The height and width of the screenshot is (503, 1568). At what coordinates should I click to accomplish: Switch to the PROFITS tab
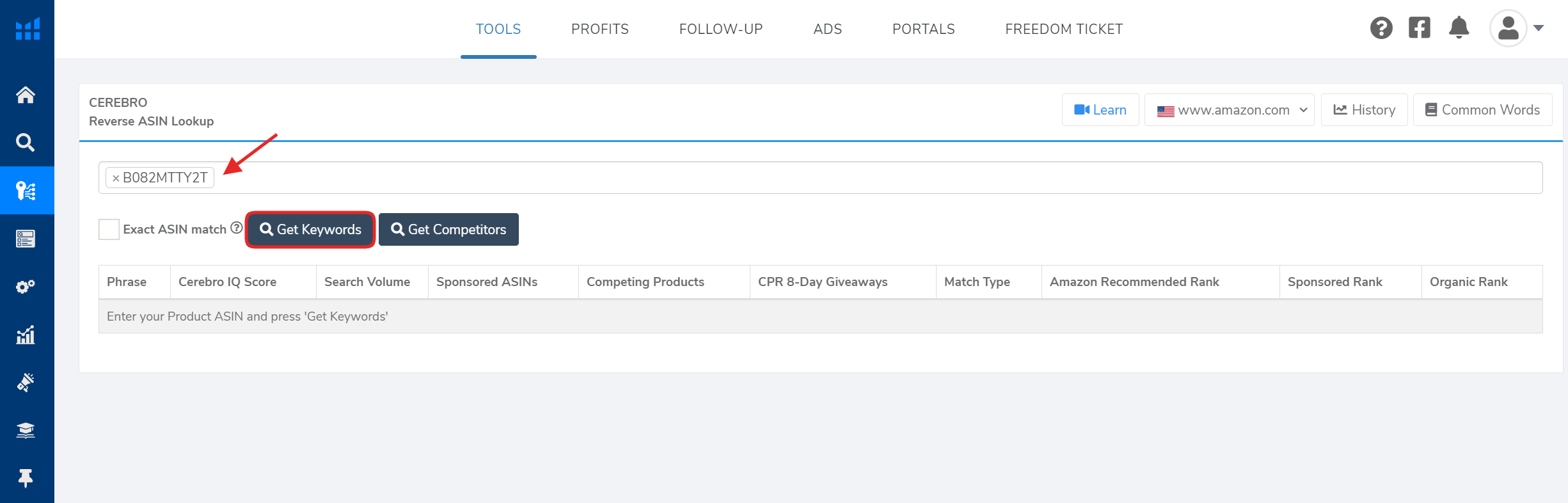pyautogui.click(x=599, y=29)
